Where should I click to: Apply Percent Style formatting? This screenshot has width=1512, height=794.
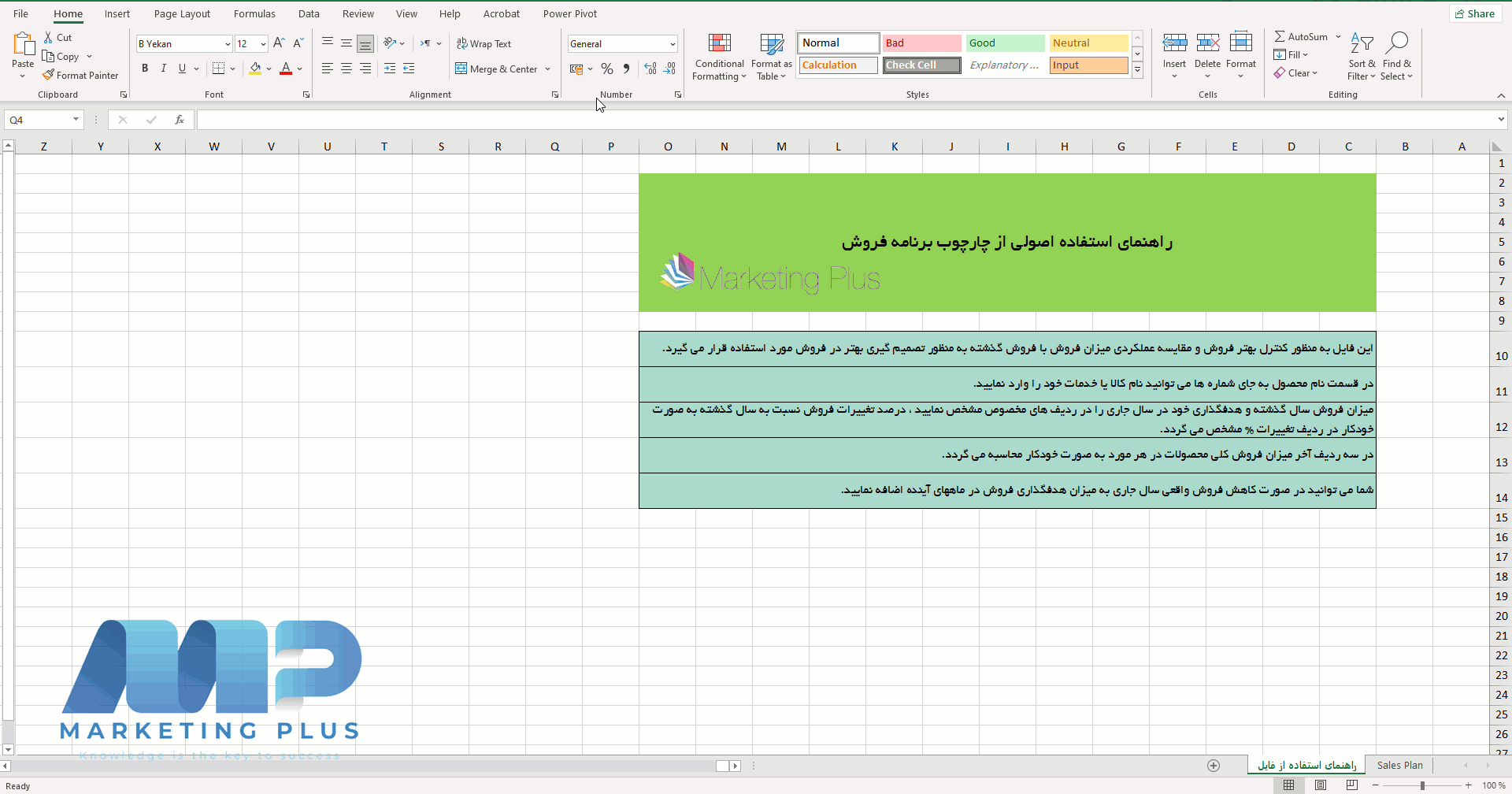pos(606,69)
